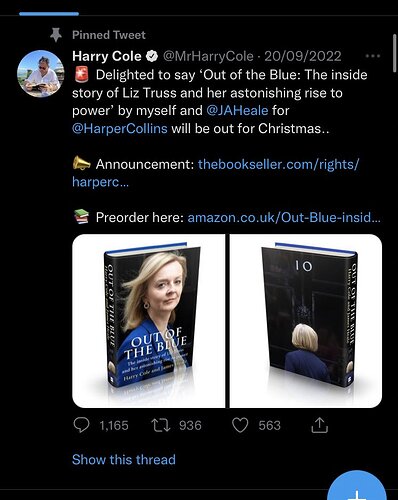The image size is (398, 500).
Task: View the back cover image showing door 10
Action: (306, 321)
